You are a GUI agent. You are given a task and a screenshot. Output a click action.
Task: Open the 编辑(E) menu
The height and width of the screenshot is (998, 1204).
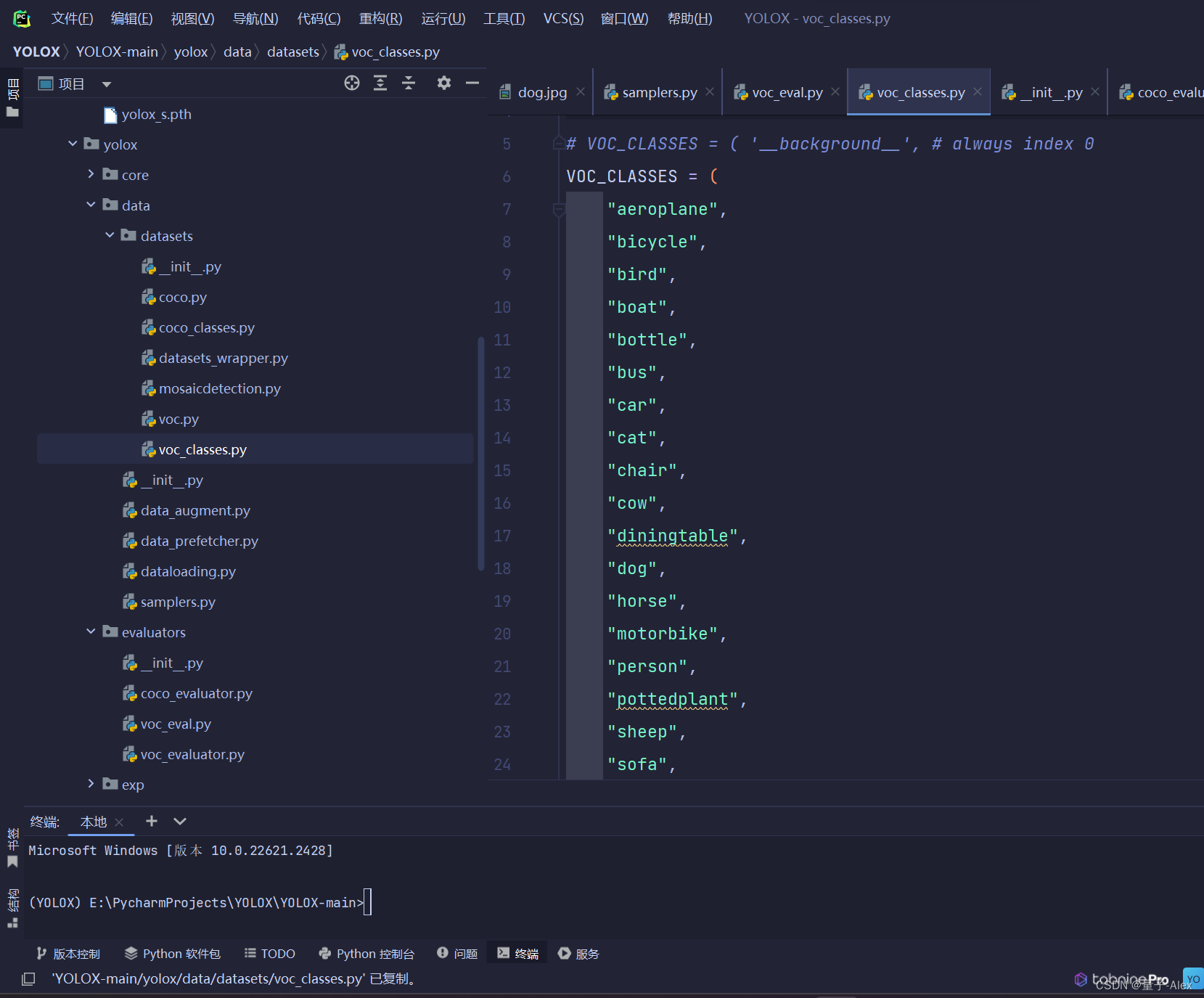[x=131, y=18]
